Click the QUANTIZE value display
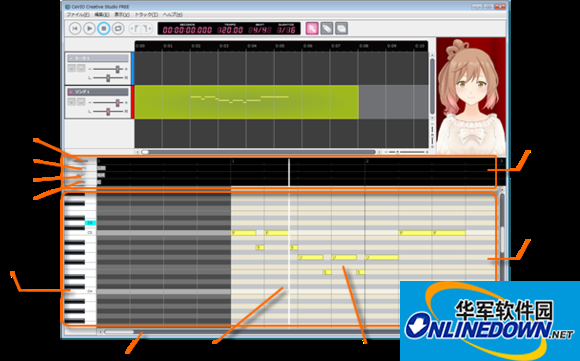The width and height of the screenshot is (580, 361). click(x=286, y=30)
